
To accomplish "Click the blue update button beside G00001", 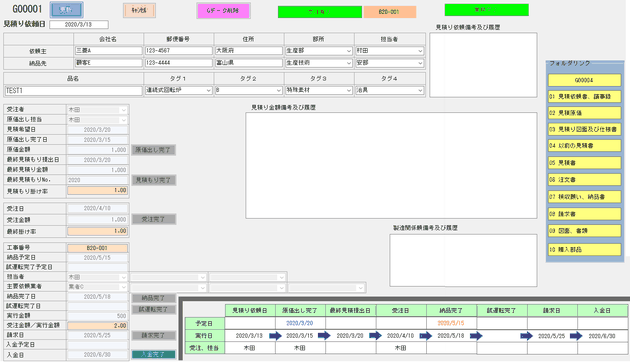I will 67,10.
